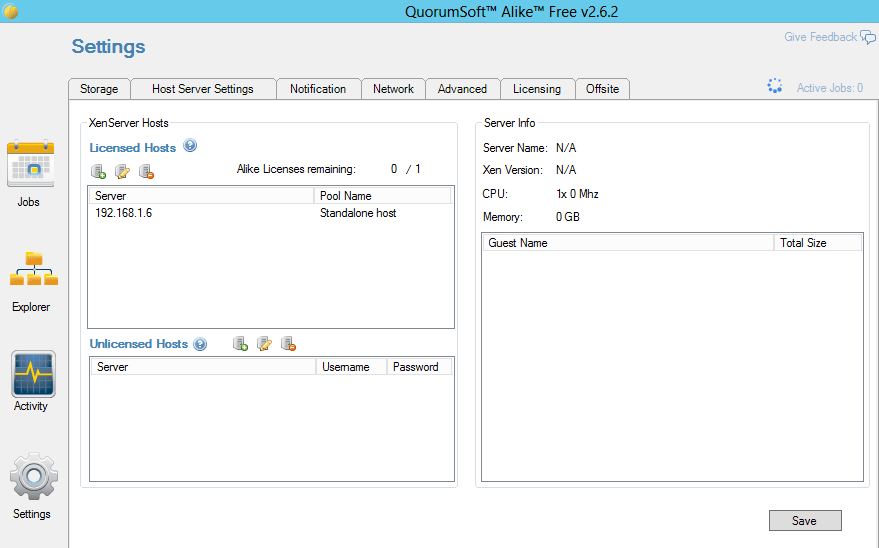Click the Server Name N/A value
Screen dimensions: 879x548
pyautogui.click(x=566, y=148)
